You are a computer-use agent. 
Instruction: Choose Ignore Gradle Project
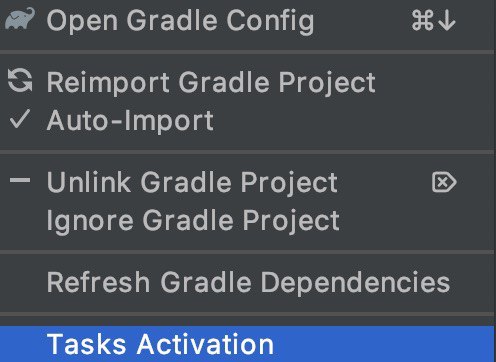247,220
